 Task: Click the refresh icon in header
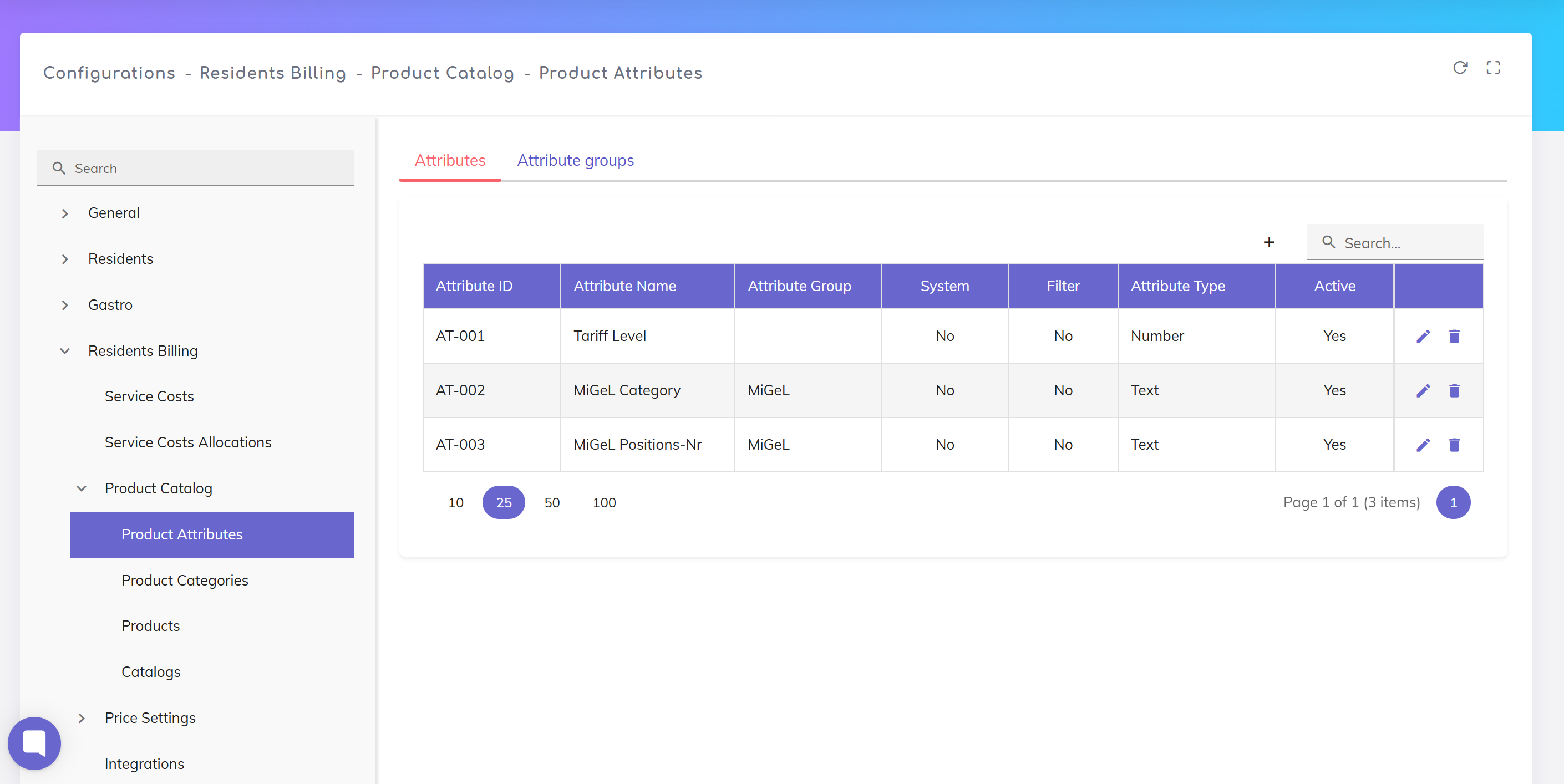click(1460, 67)
